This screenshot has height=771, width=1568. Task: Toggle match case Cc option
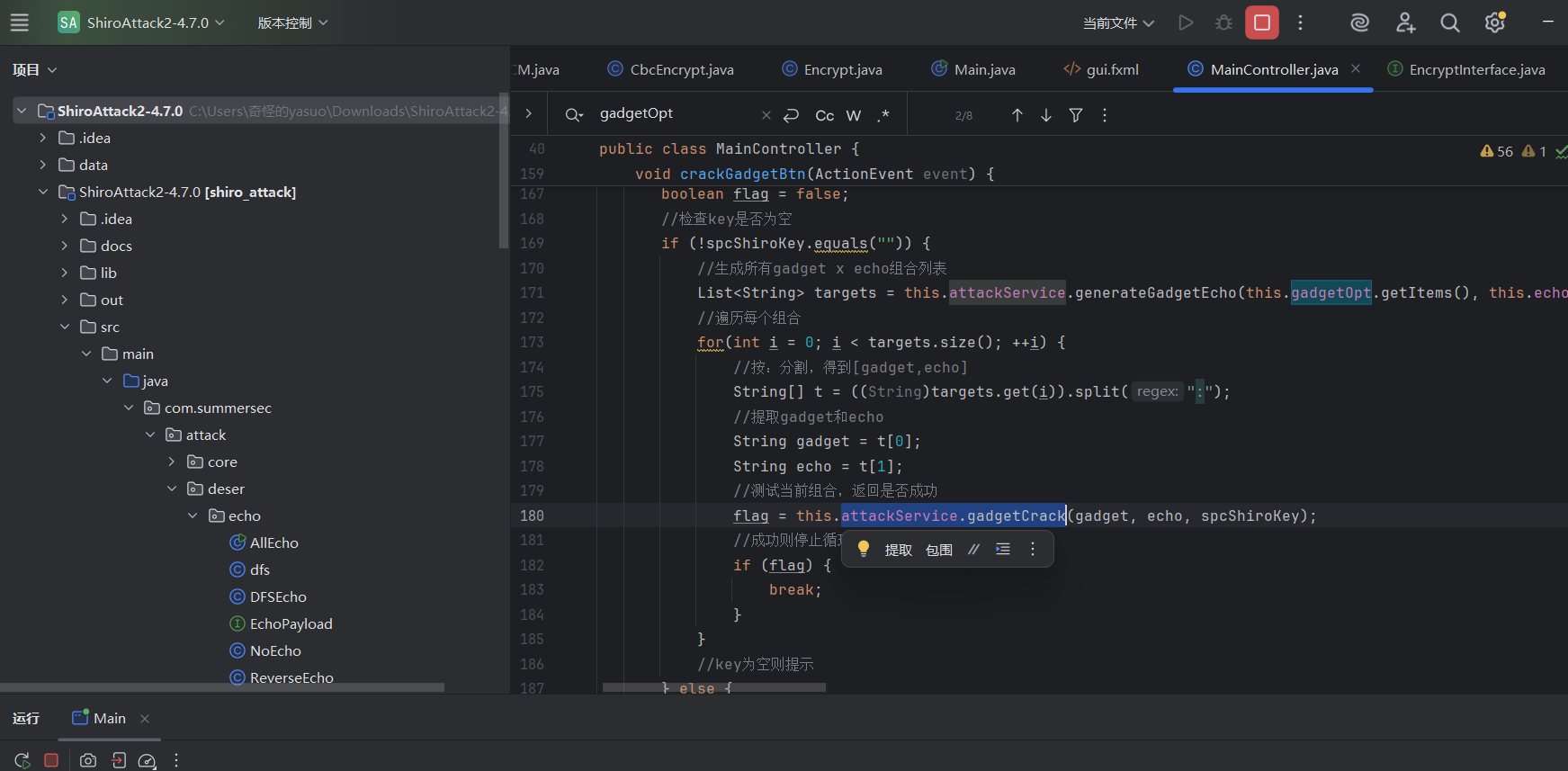(x=824, y=115)
